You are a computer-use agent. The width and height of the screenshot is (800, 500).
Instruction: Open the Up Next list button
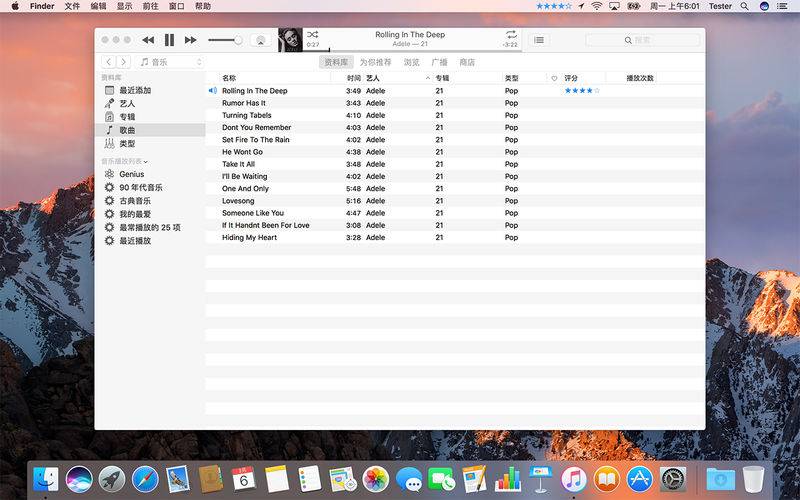539,40
